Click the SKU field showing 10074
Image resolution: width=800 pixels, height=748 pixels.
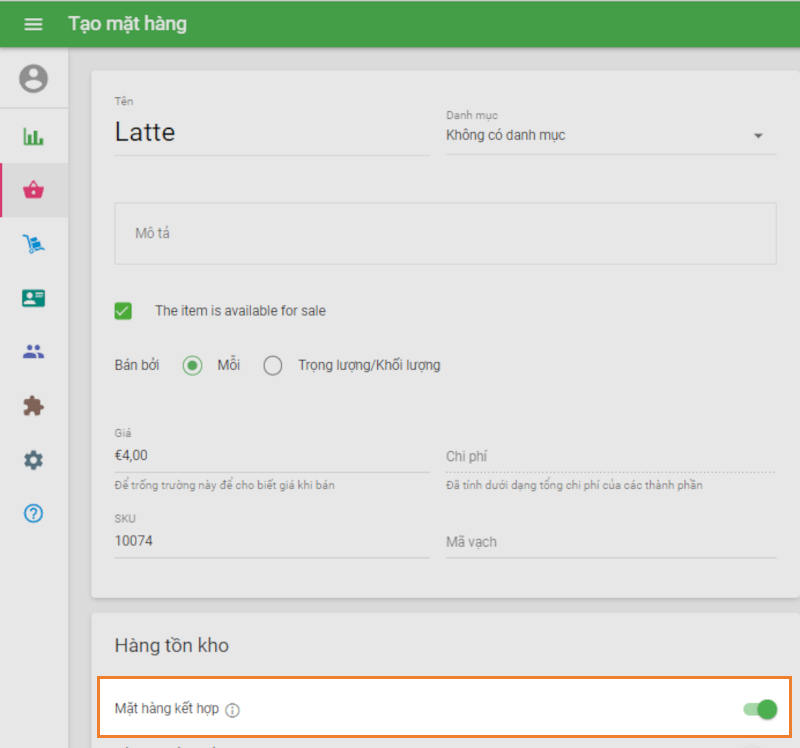pyautogui.click(x=272, y=541)
